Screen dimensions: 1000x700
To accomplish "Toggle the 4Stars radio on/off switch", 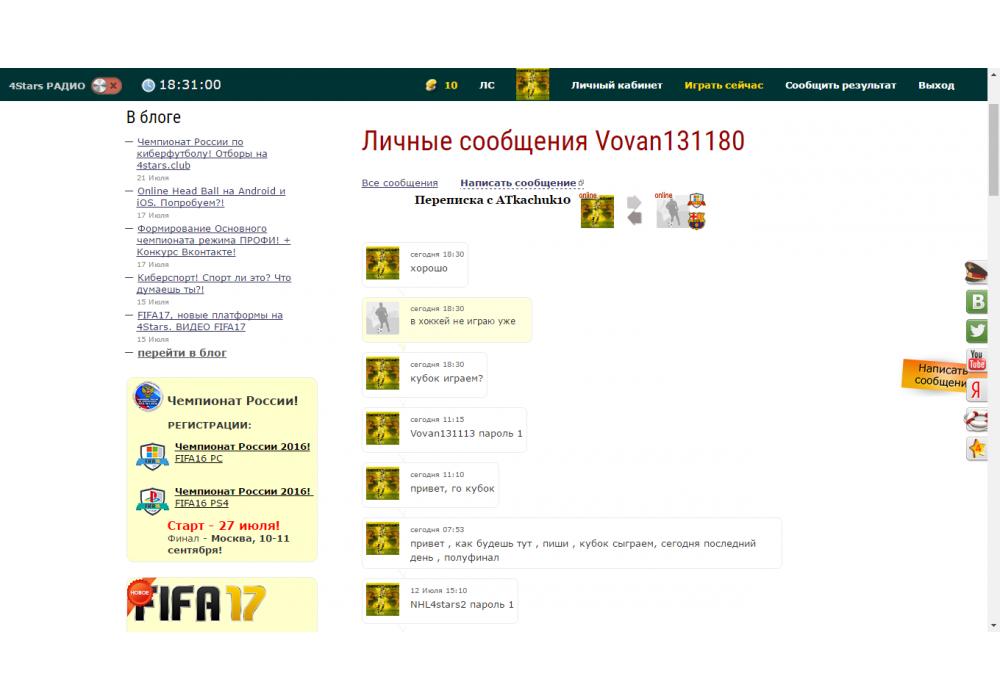I will click(x=106, y=85).
